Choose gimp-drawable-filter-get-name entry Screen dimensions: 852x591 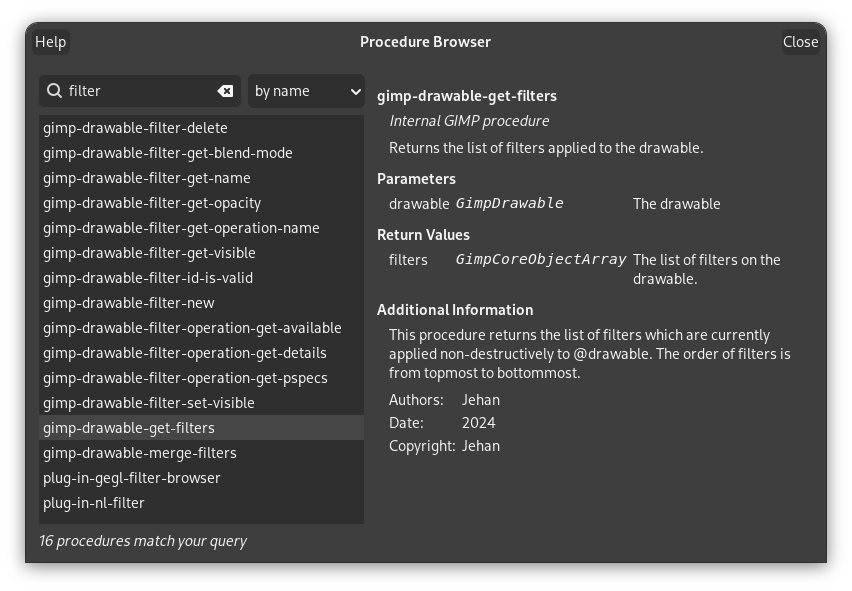coord(146,178)
